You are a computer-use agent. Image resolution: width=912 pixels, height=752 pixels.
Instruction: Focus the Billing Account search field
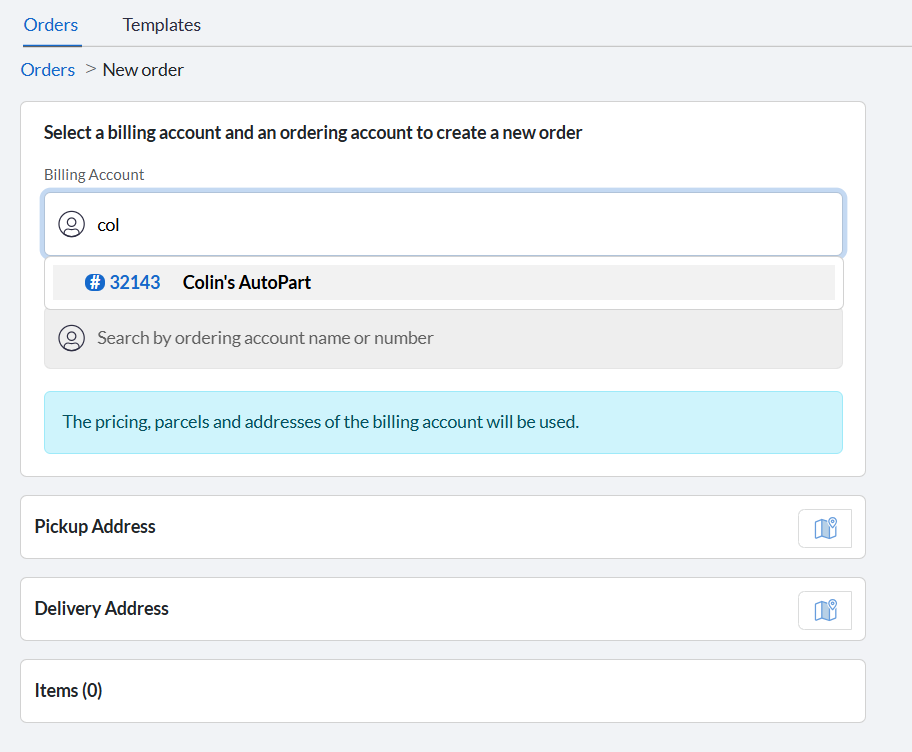click(x=444, y=224)
